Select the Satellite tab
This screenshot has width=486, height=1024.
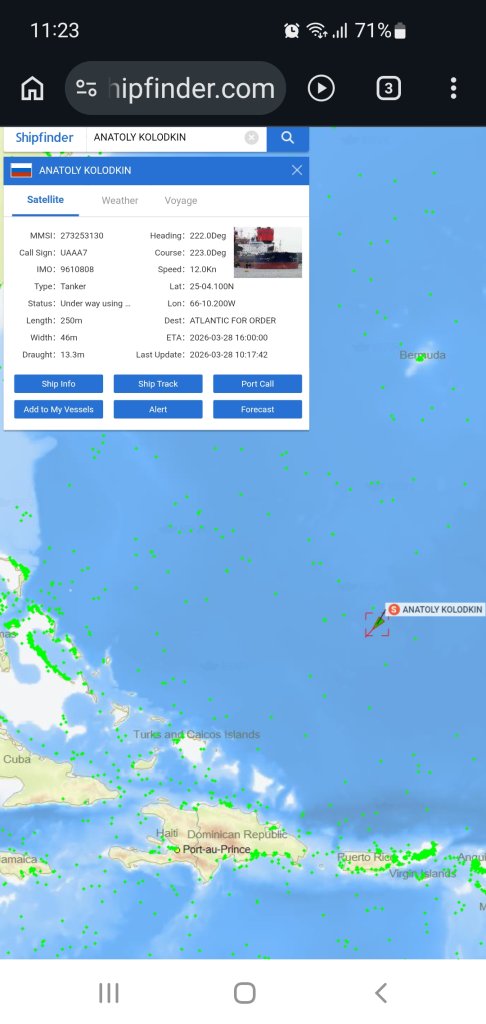(45, 200)
